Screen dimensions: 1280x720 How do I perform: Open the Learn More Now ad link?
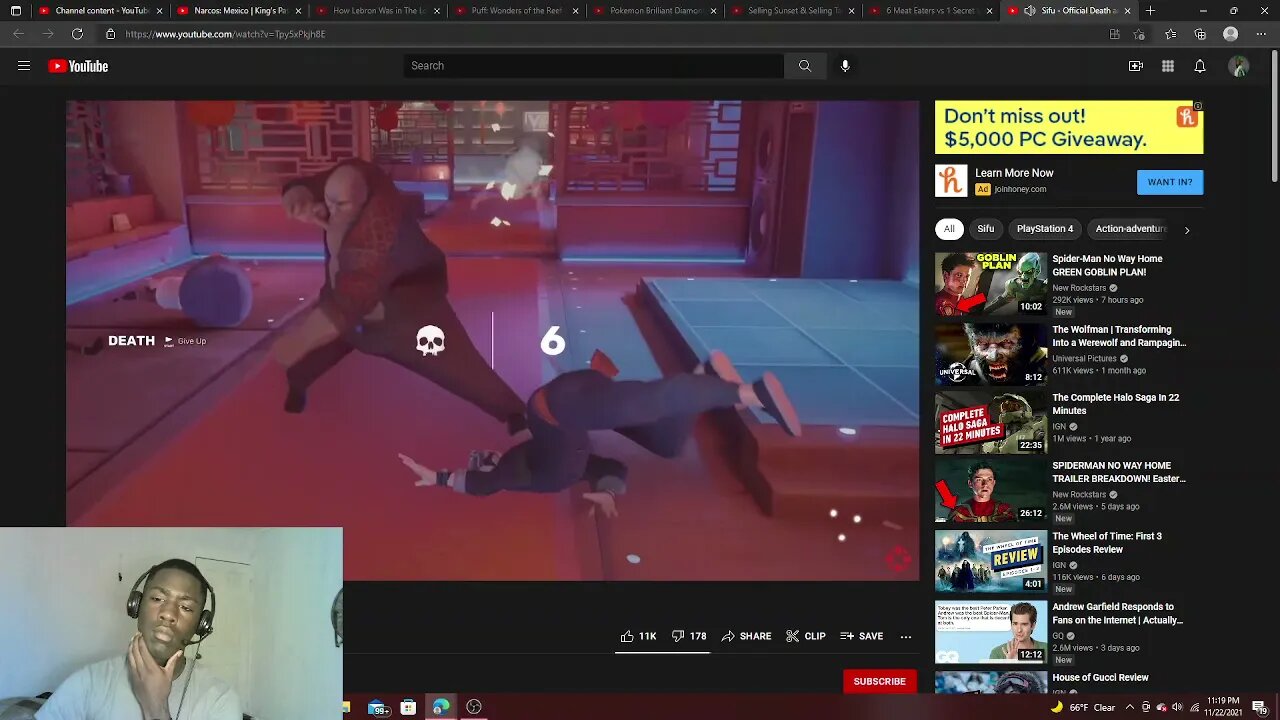(x=1014, y=173)
